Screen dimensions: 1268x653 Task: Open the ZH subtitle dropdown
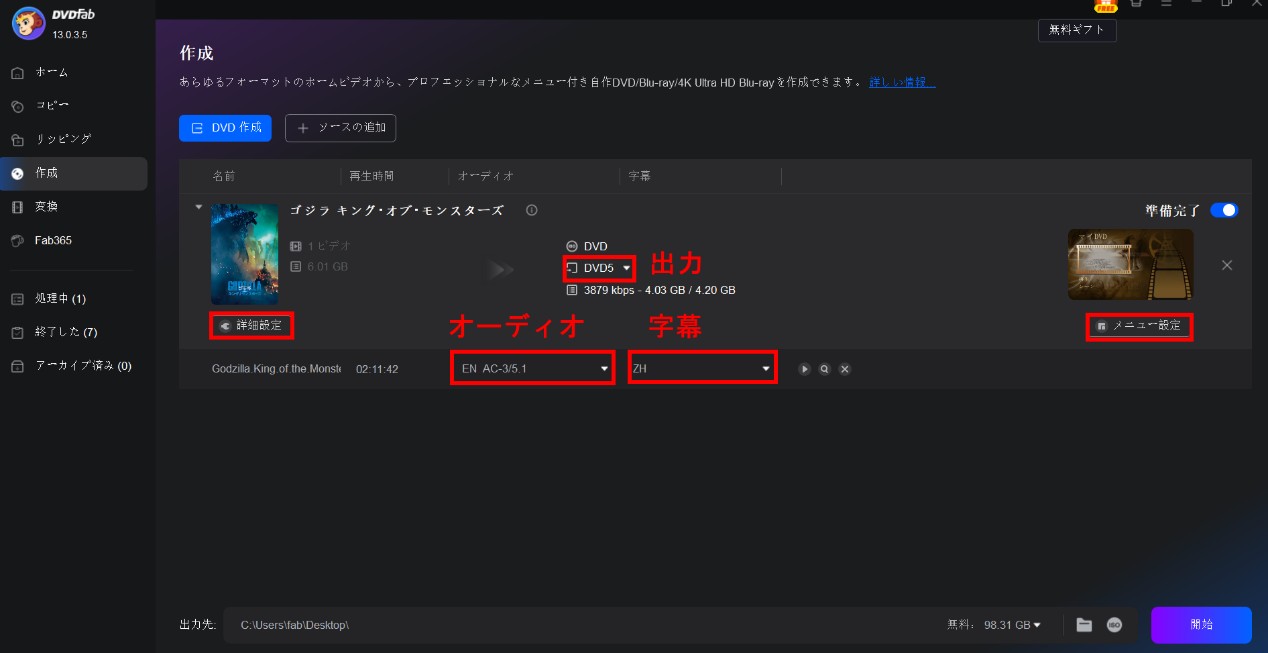[x=702, y=368]
